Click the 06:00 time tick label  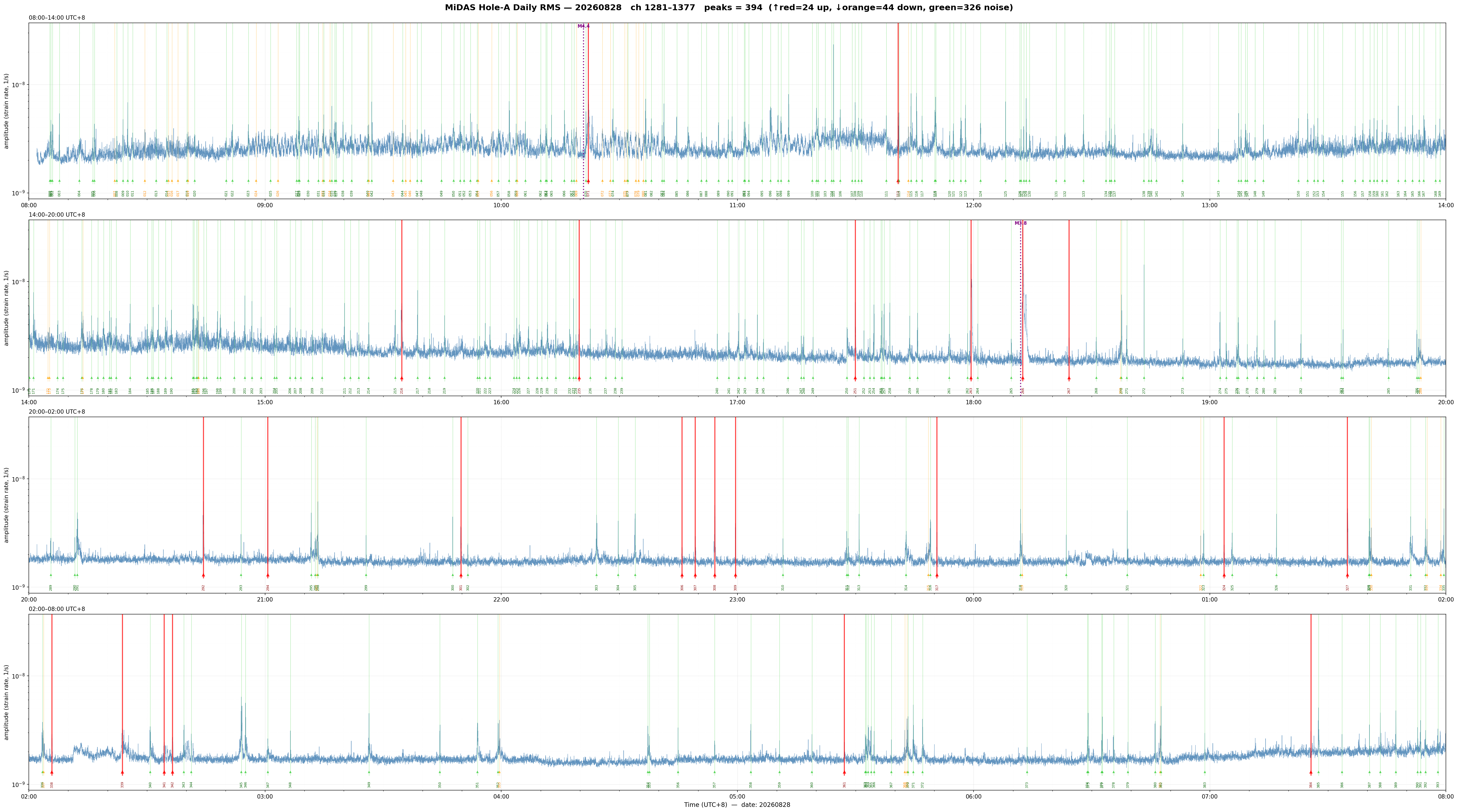[x=974, y=797]
